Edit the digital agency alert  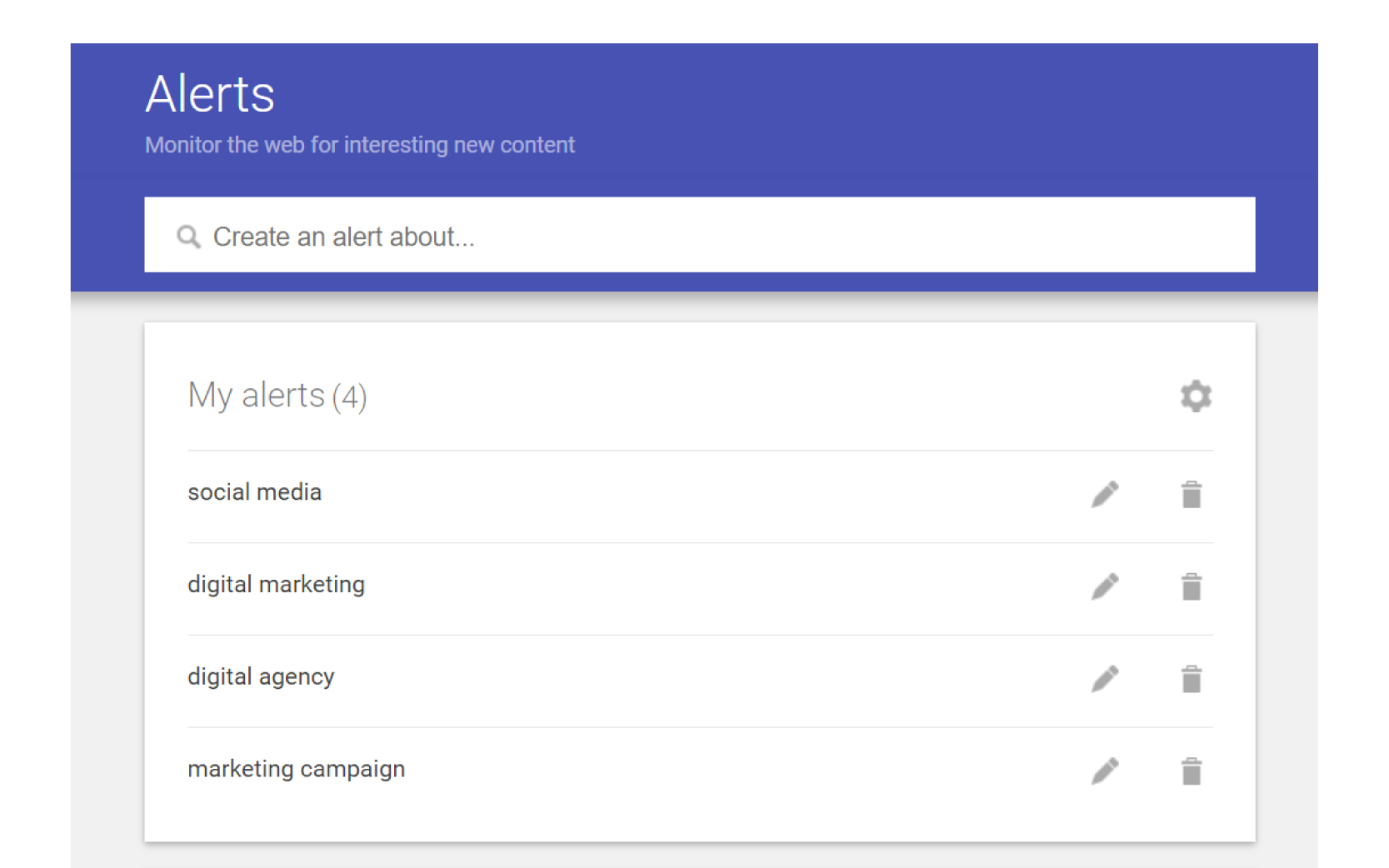1105,679
